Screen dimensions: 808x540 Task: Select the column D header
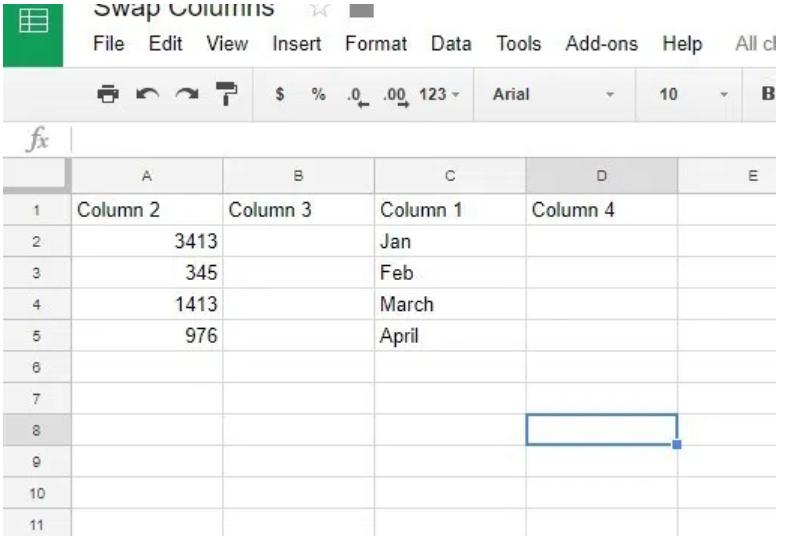click(x=601, y=176)
